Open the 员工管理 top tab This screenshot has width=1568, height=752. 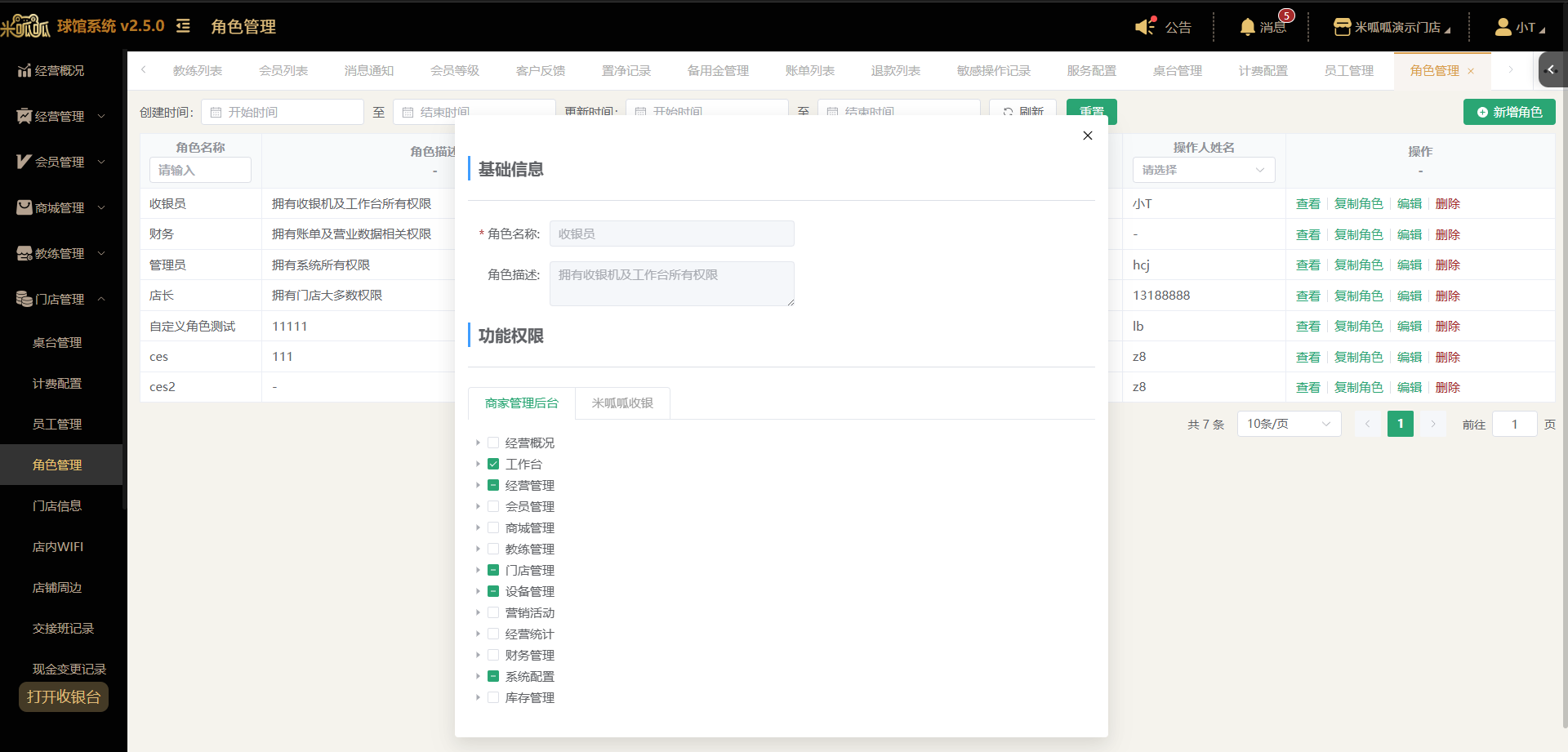pos(1348,71)
